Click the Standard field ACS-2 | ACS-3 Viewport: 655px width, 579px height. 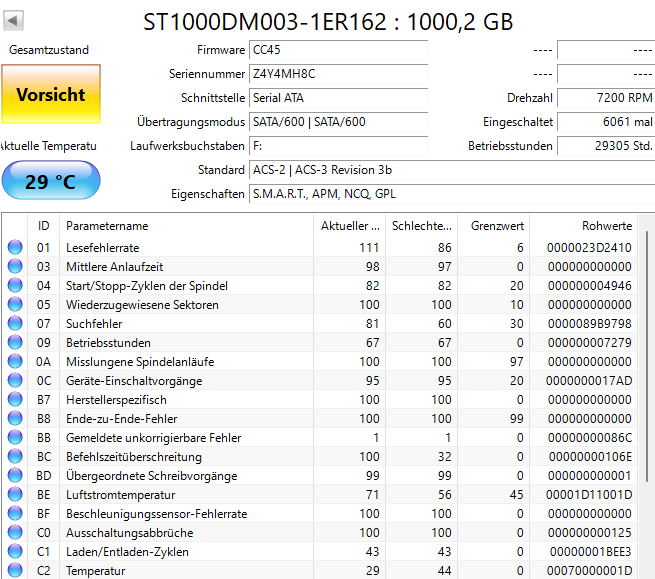click(452, 170)
